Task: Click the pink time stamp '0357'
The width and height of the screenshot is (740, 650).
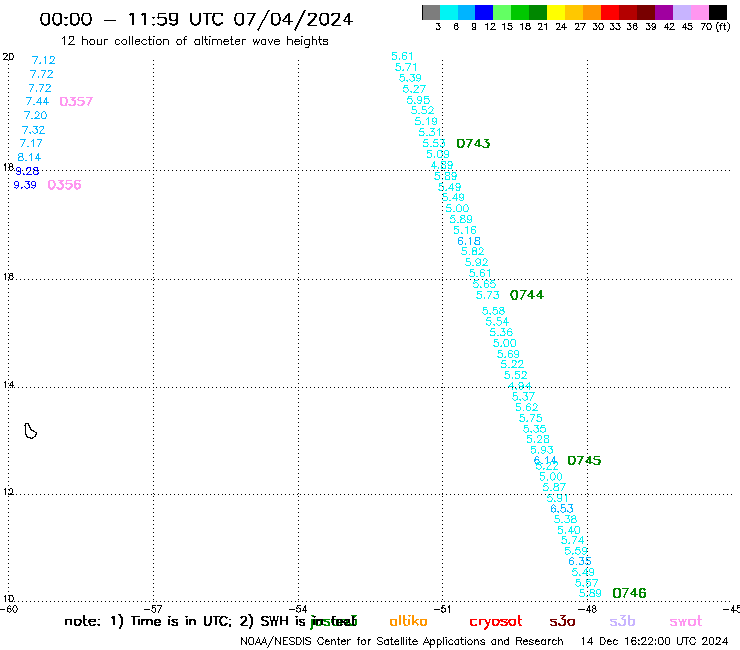Action: click(76, 101)
